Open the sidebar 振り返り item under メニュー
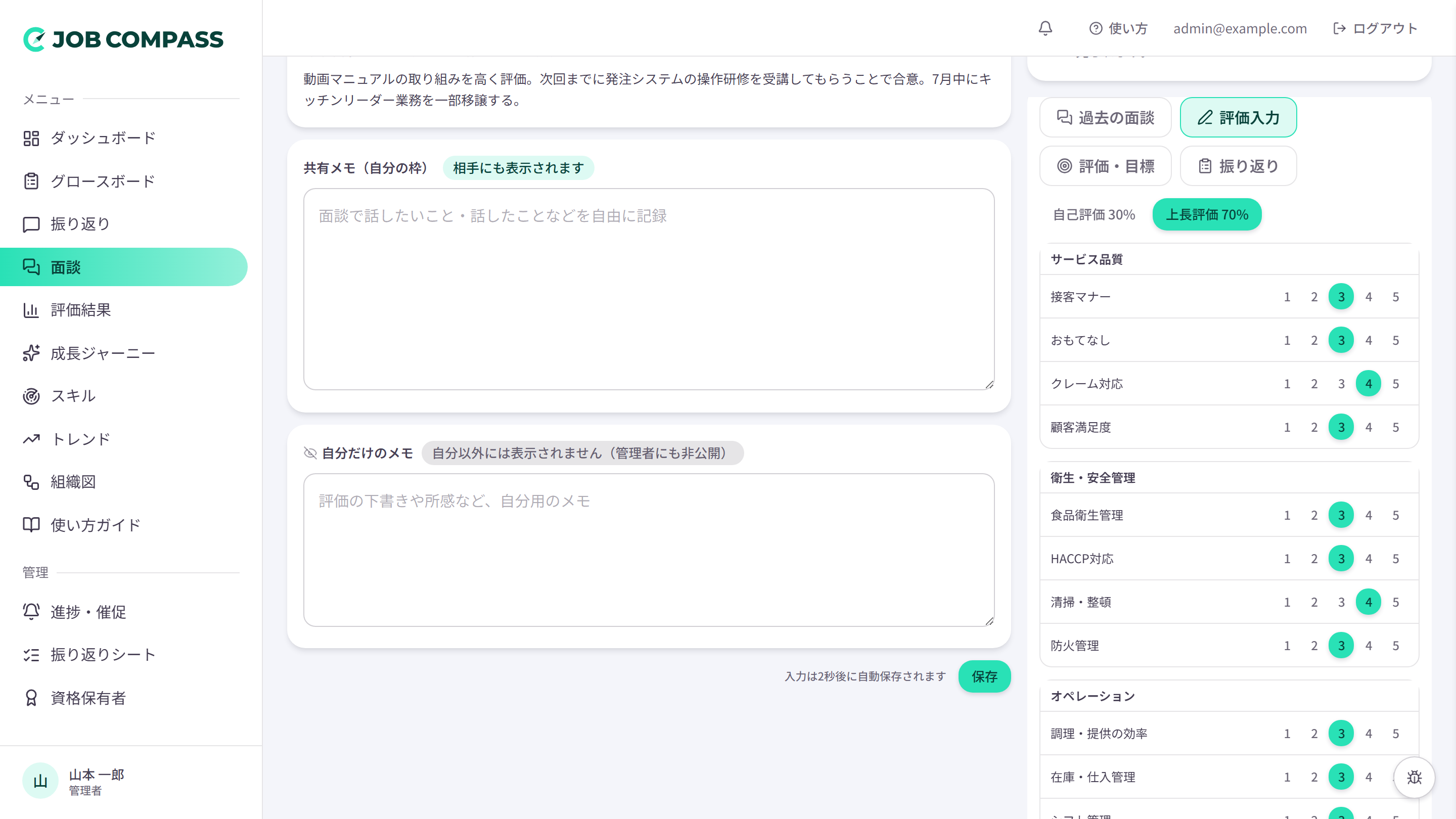Image resolution: width=1456 pixels, height=819 pixels. click(123, 224)
